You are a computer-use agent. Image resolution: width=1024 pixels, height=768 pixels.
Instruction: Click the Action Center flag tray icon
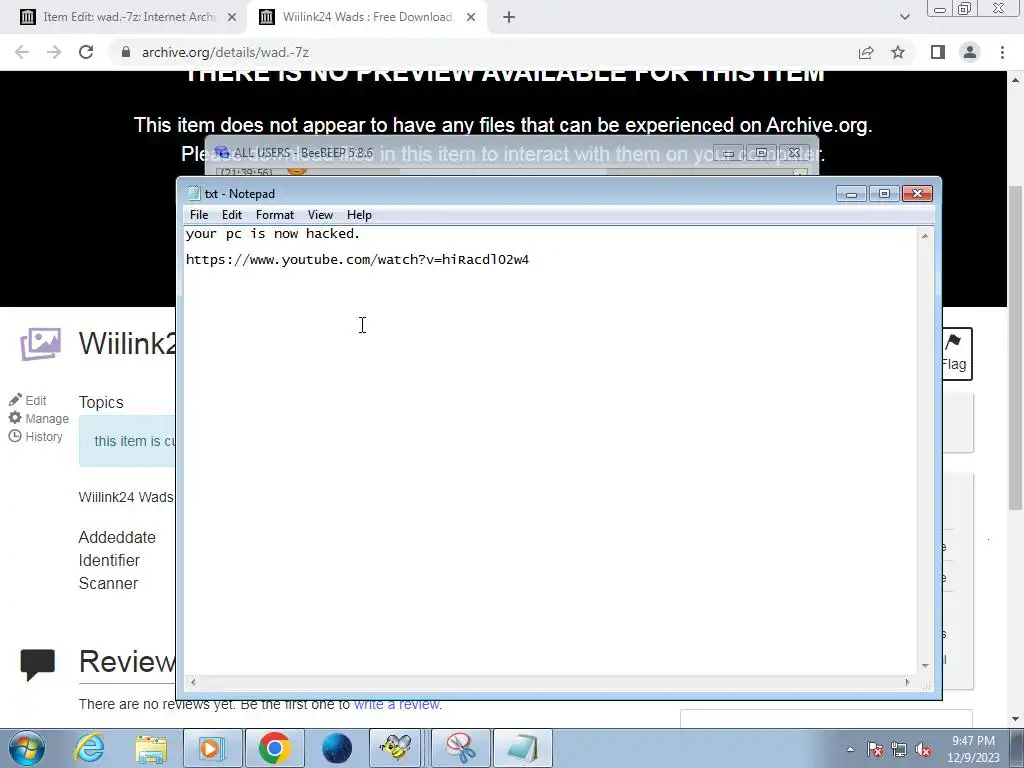tap(875, 749)
